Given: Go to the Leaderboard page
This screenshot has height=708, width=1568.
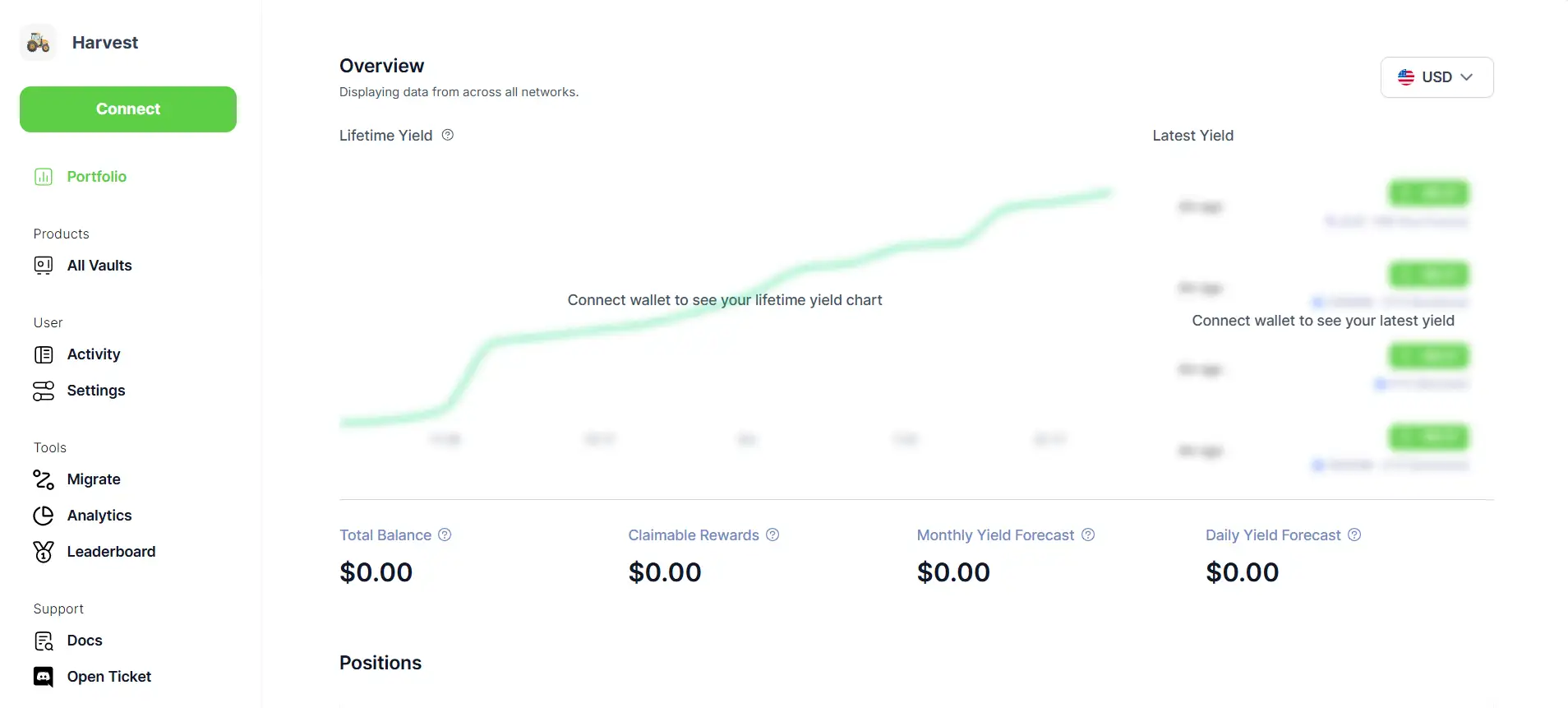Looking at the screenshot, I should point(111,552).
